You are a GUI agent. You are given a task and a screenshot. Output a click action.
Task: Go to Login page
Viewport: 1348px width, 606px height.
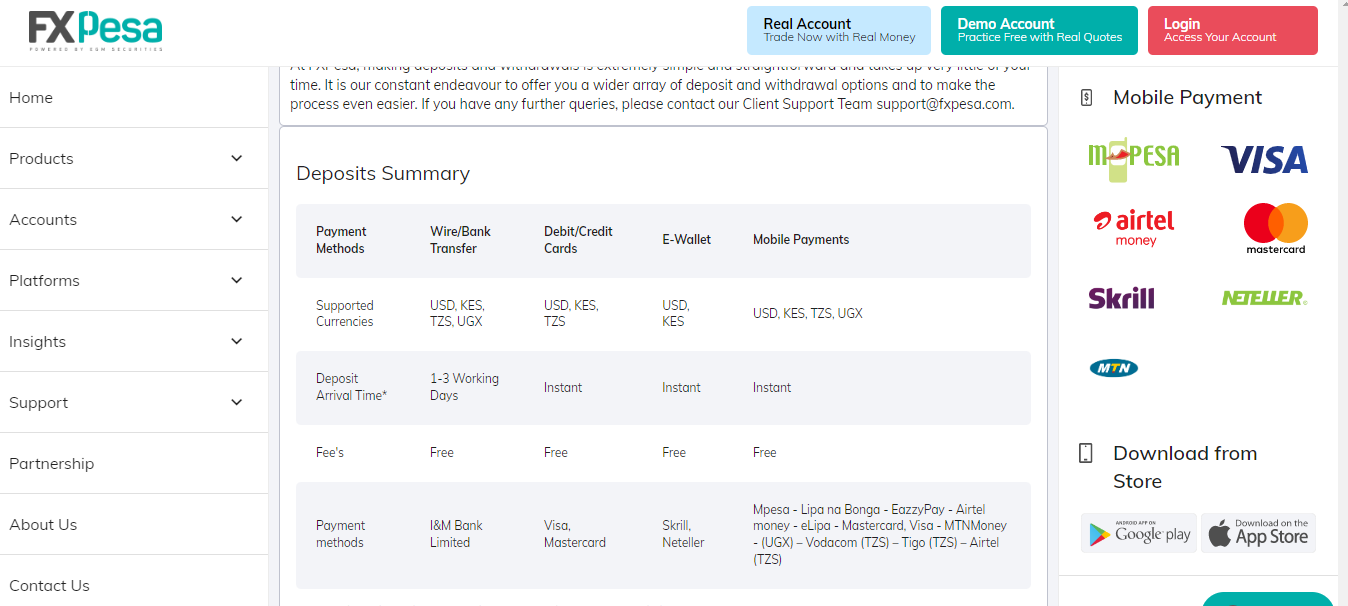tap(1233, 30)
